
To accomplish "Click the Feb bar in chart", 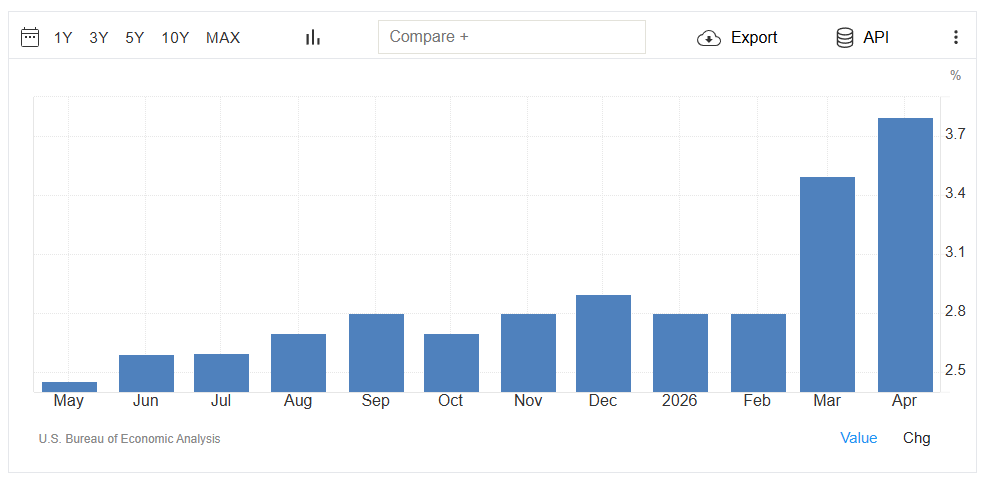I will point(758,353).
